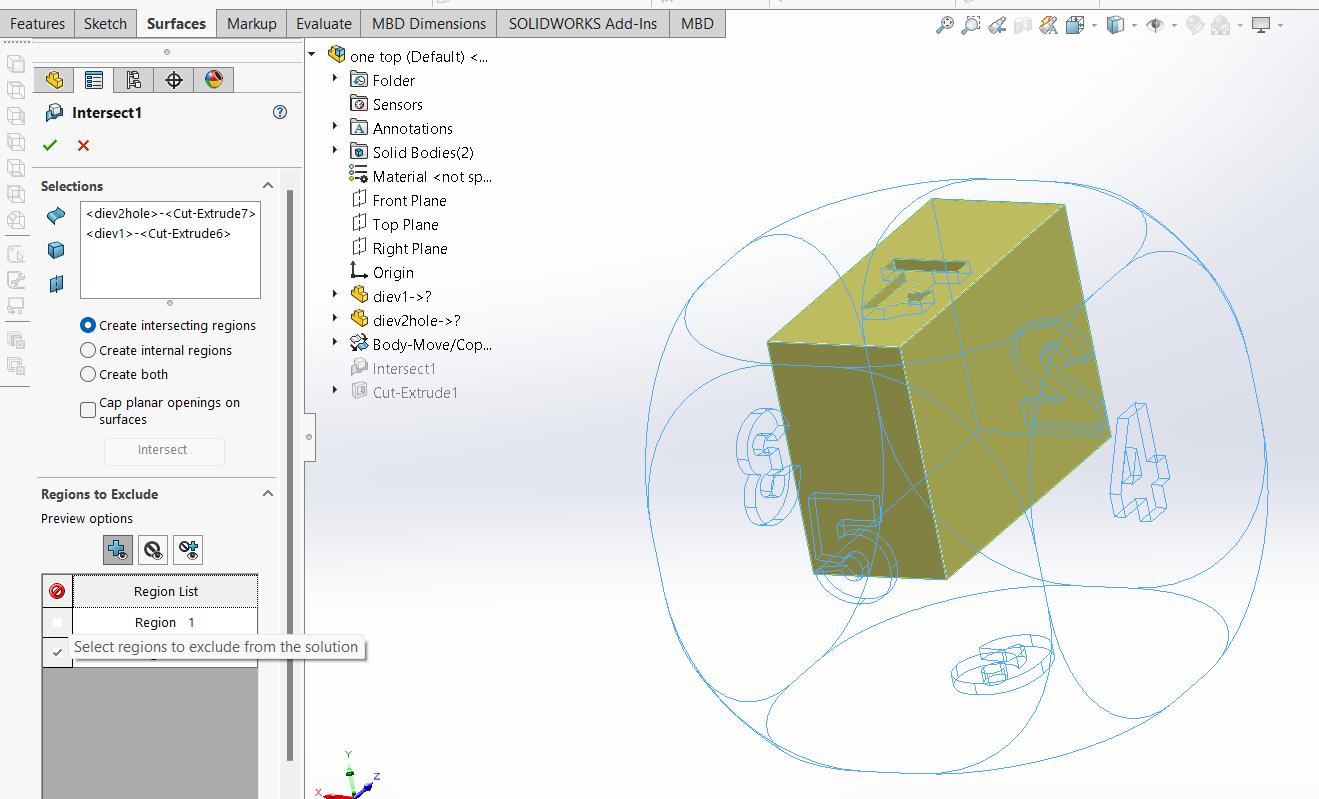Select the diev2hole Cut-Extrude7 selection entry
Screen dimensions: 1319x799
click(170, 213)
